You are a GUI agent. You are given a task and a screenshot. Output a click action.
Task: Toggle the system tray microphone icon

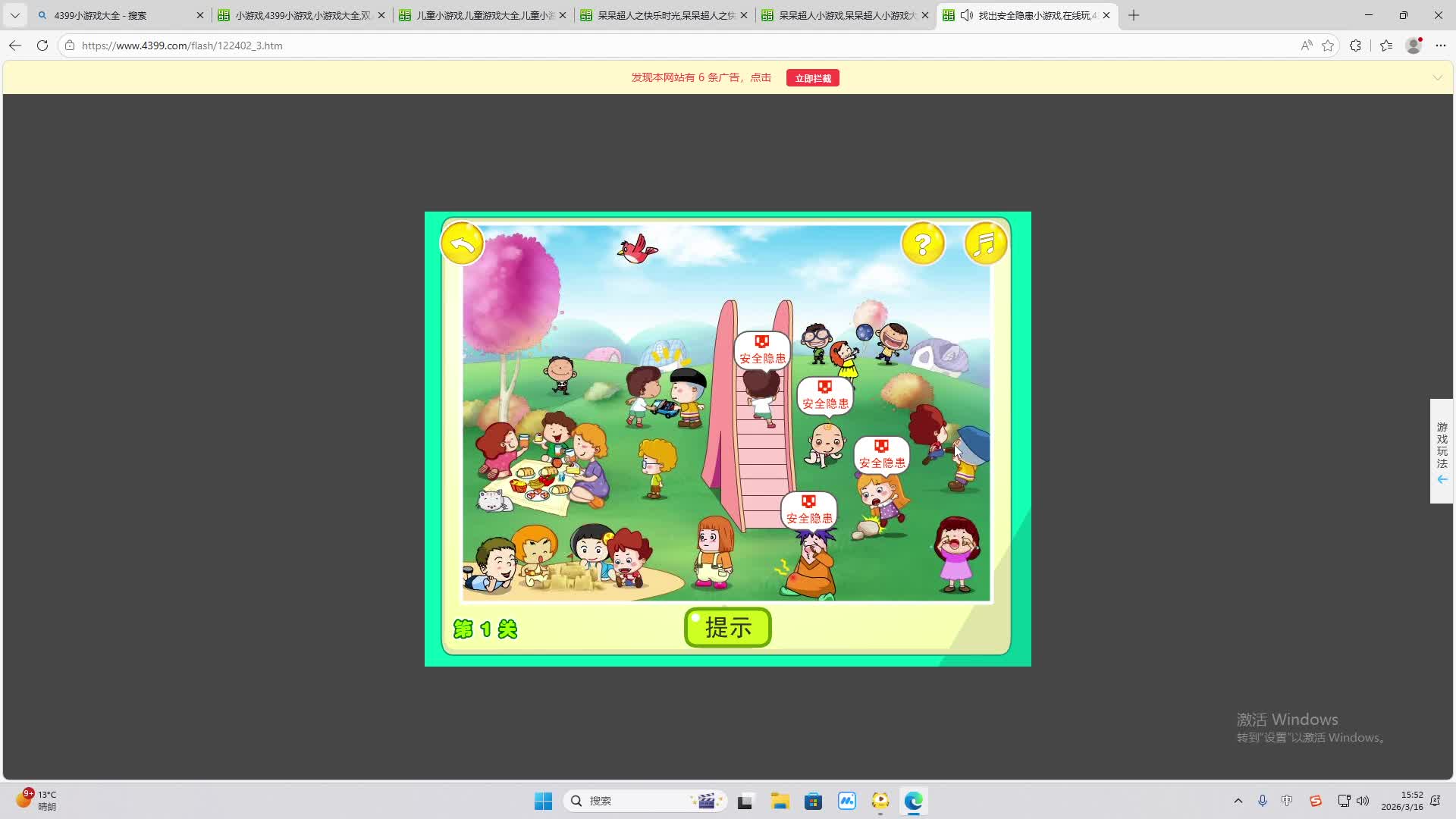click(1263, 801)
